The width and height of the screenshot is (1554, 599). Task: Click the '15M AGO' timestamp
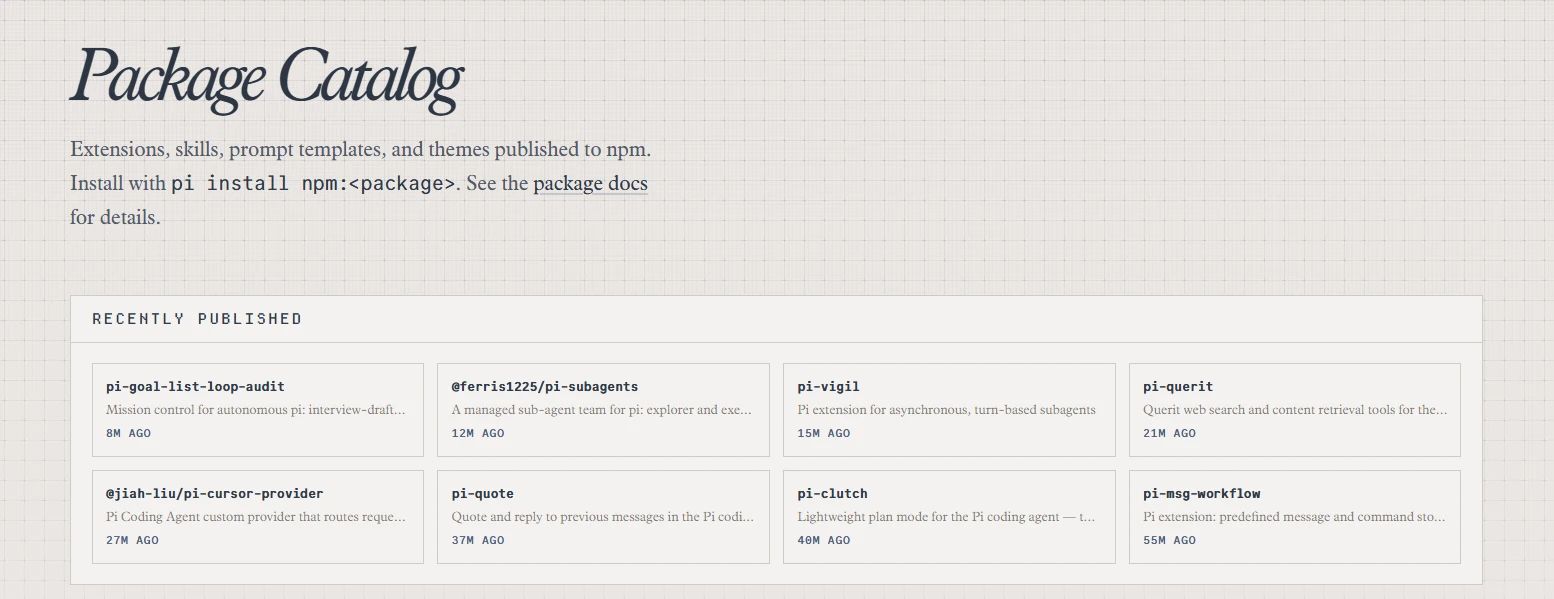[x=824, y=433]
